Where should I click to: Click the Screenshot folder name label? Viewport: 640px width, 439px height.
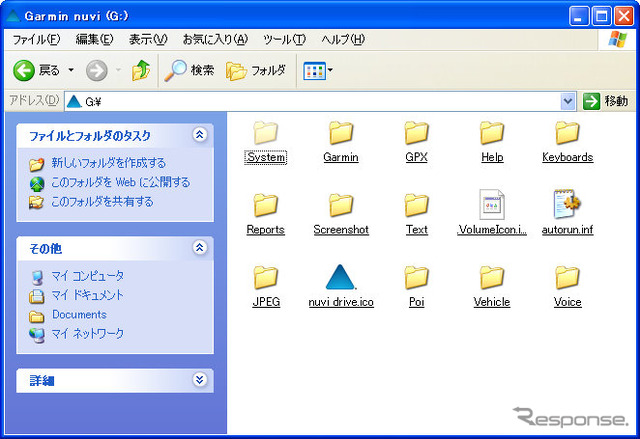[341, 230]
